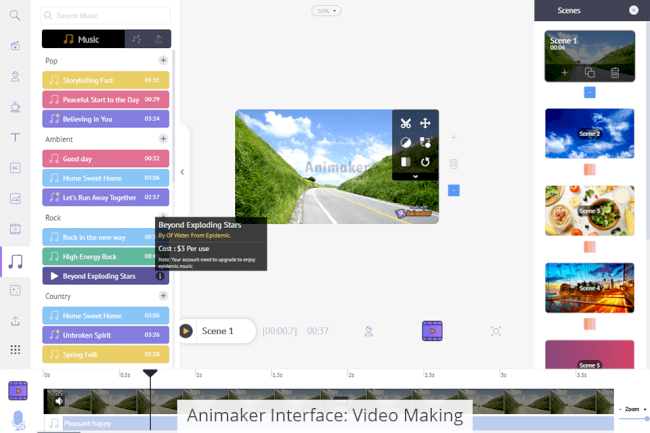The height and width of the screenshot is (433, 650).
Task: Collapse the music panel with left chevron
Action: coord(182,172)
